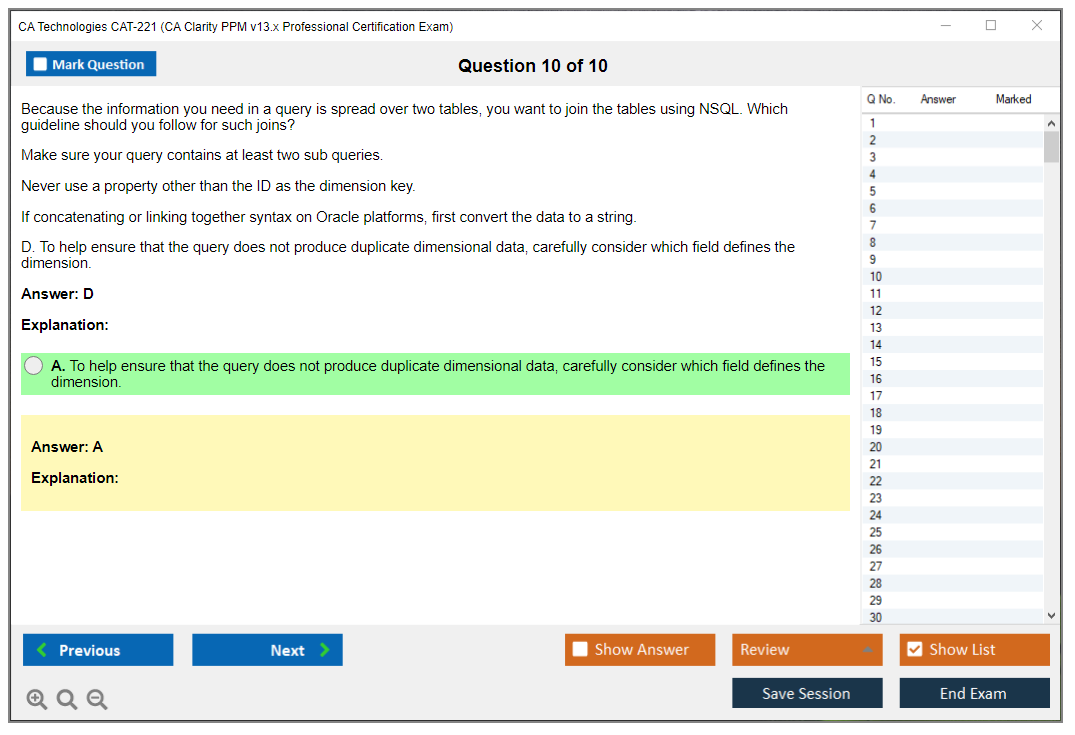Open the Review dropdown menu
This screenshot has width=1075, height=735.
pyautogui.click(x=807, y=650)
